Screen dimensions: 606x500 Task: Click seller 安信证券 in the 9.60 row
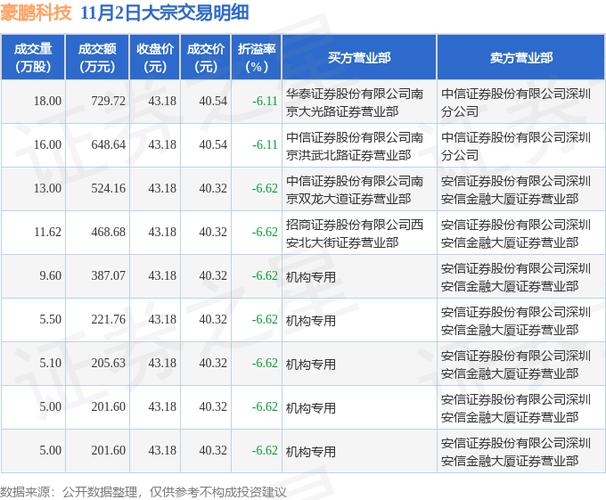516,277
